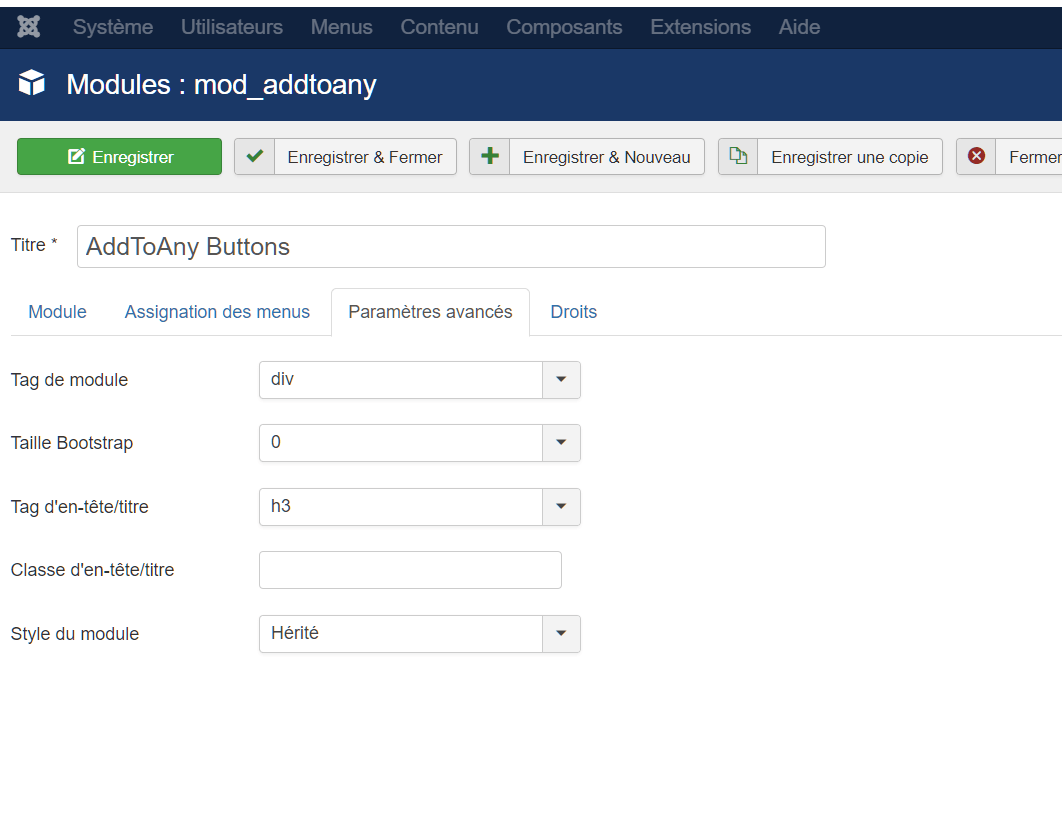
Task: Open the Style du module dropdown
Action: [419, 634]
